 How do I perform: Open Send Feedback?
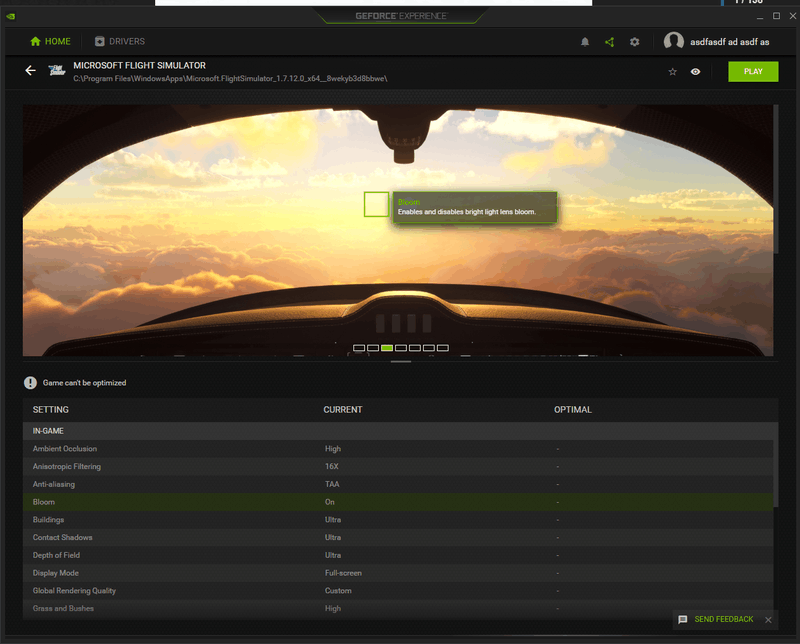tap(723, 619)
